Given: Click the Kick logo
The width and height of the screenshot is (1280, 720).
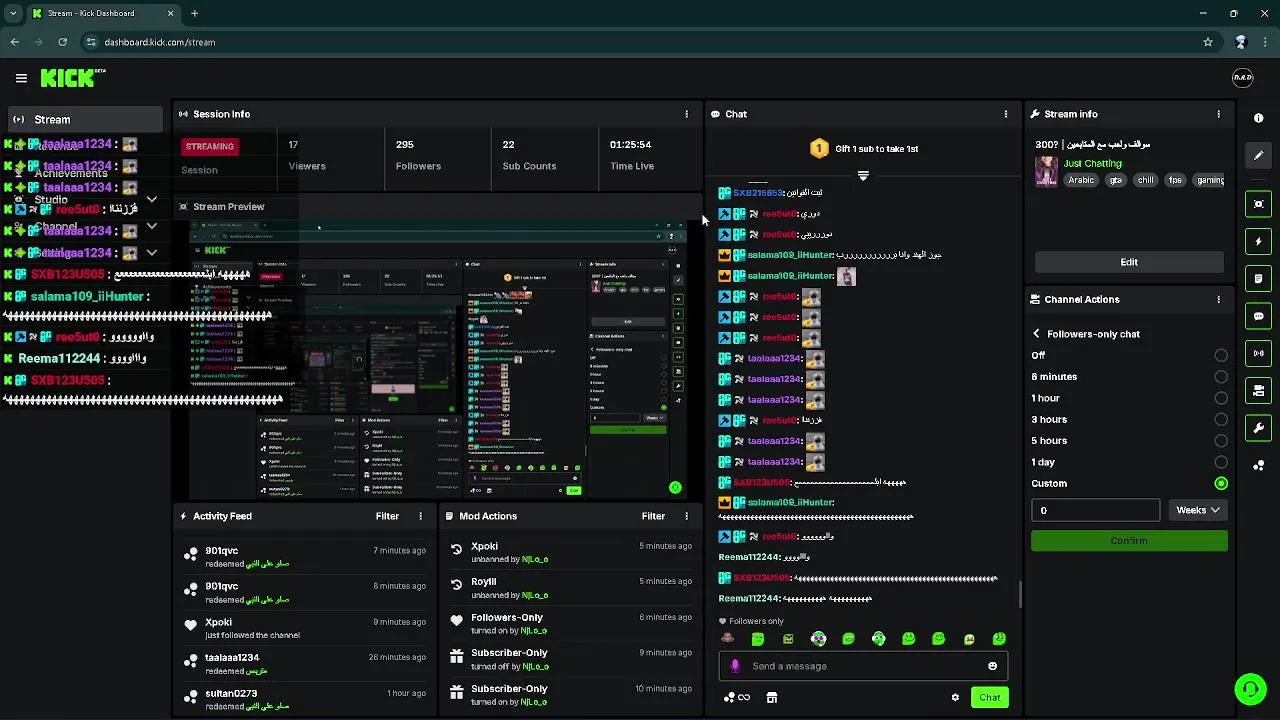Looking at the screenshot, I should click(73, 78).
